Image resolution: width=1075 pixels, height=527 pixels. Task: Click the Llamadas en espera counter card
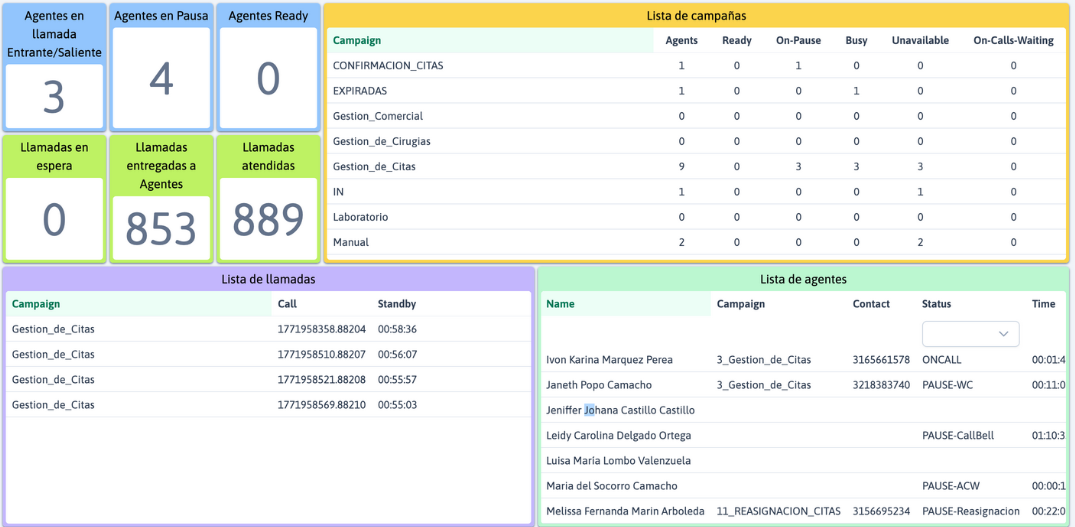(54, 199)
